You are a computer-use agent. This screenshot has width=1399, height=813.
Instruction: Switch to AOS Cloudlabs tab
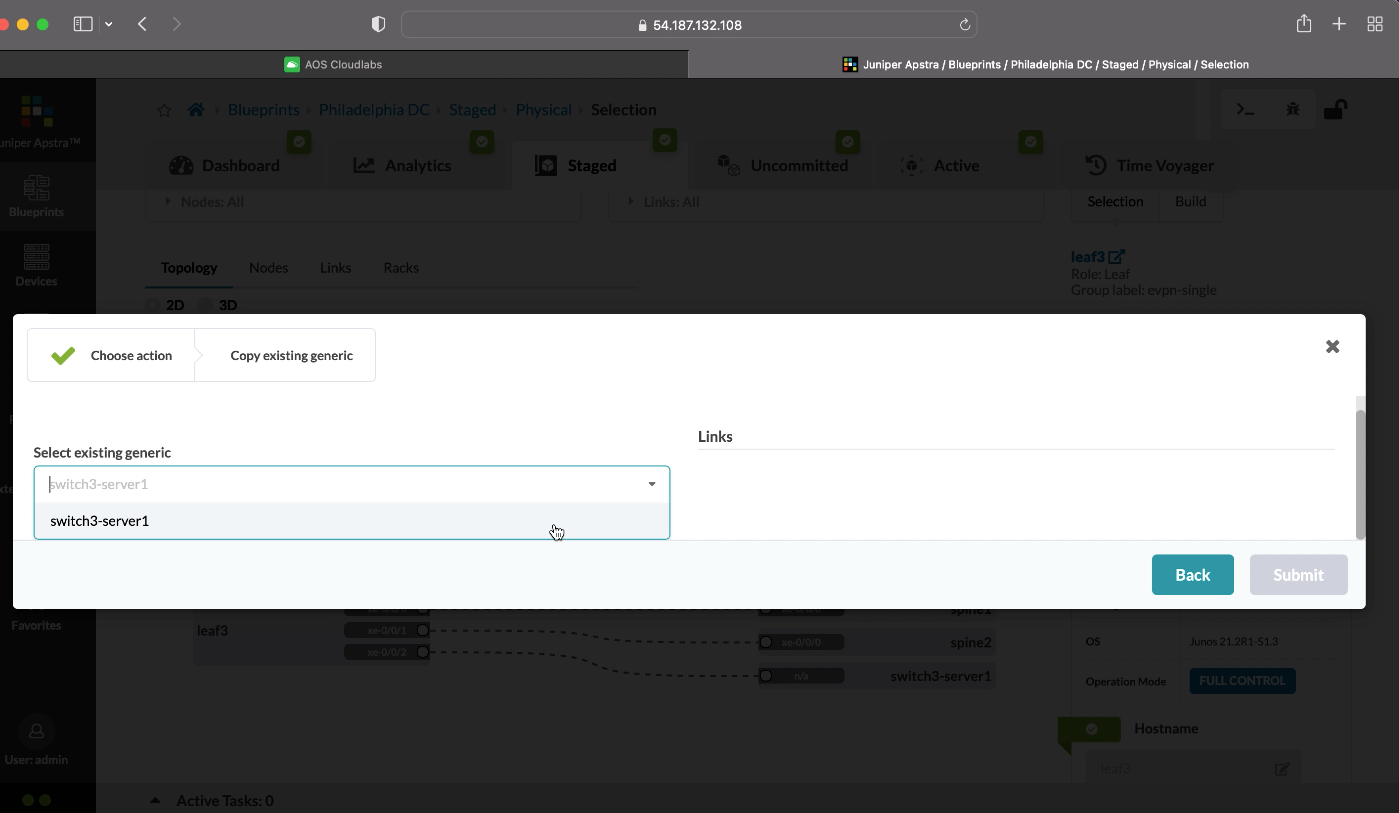(x=343, y=64)
